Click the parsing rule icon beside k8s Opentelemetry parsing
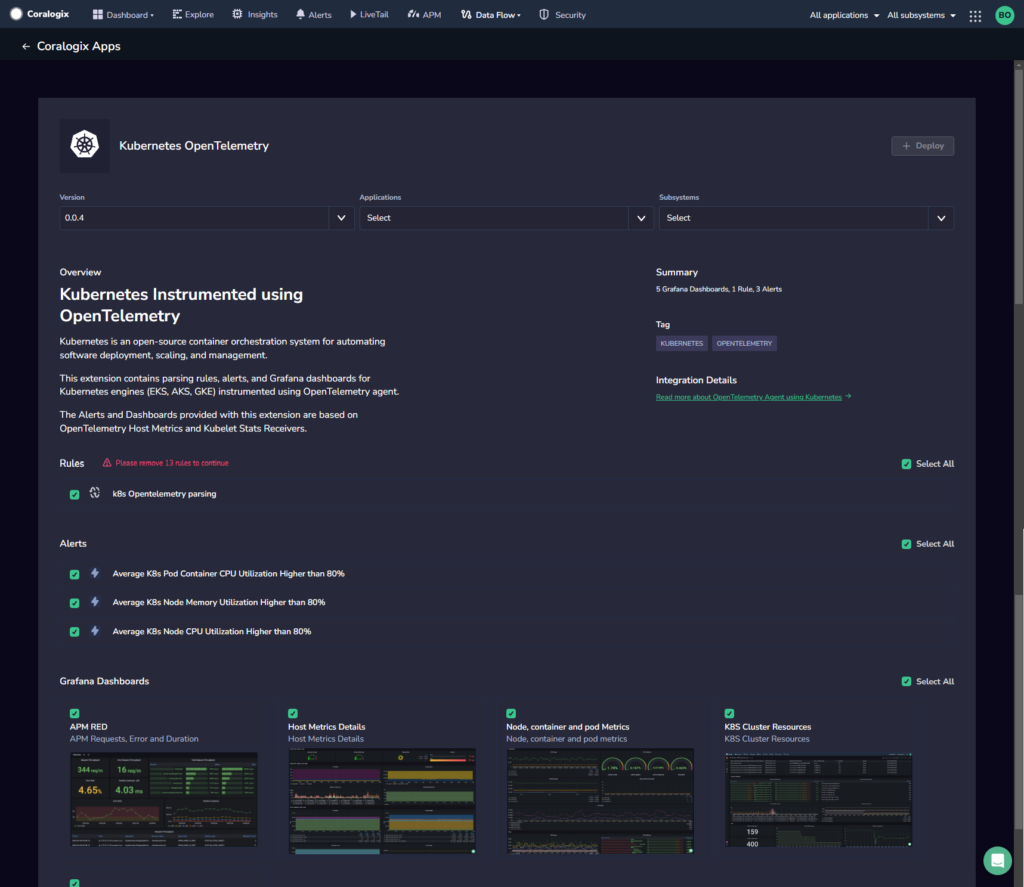The height and width of the screenshot is (887, 1024). coord(95,493)
